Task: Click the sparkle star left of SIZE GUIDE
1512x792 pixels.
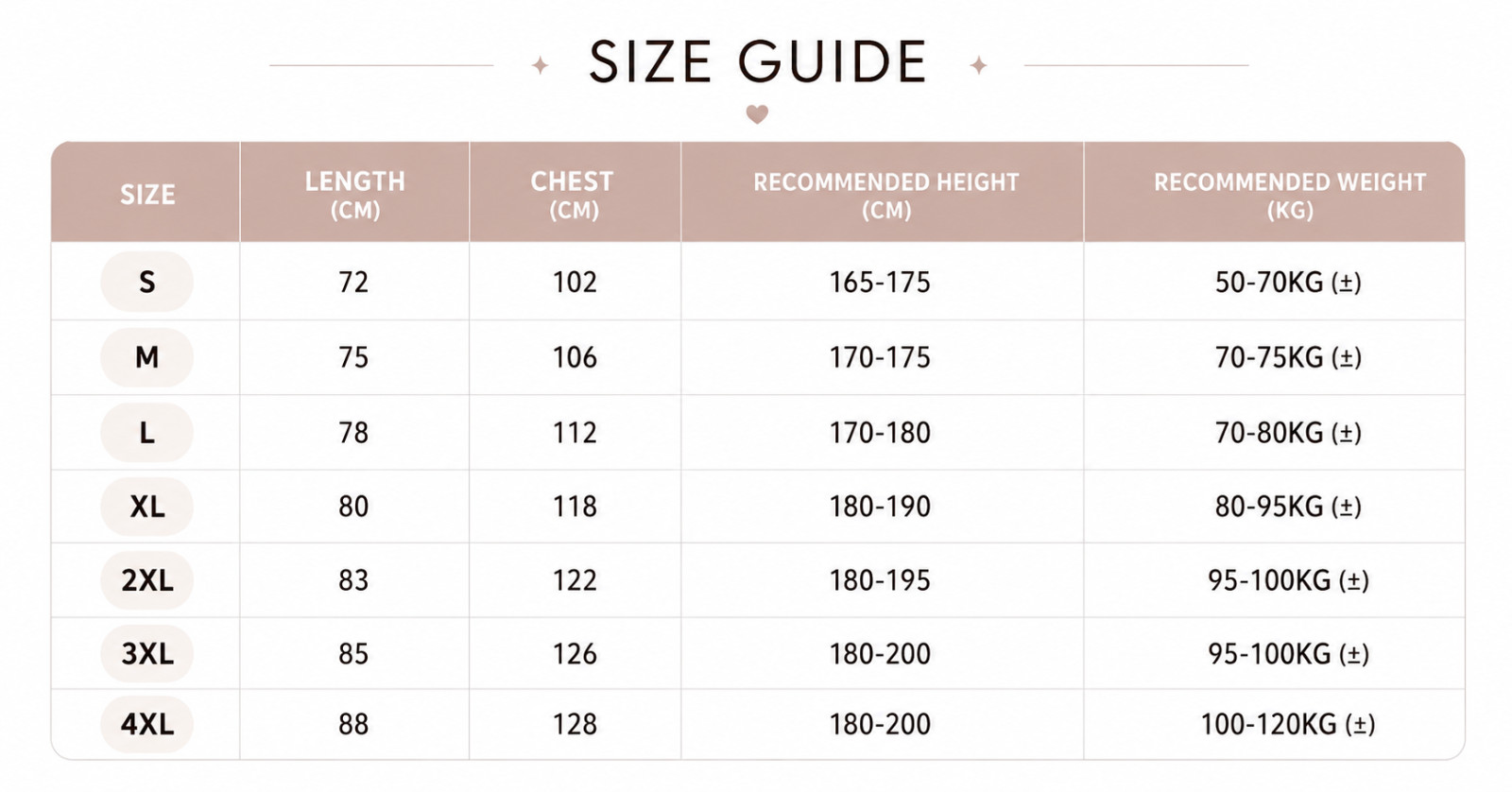Action: 540,65
